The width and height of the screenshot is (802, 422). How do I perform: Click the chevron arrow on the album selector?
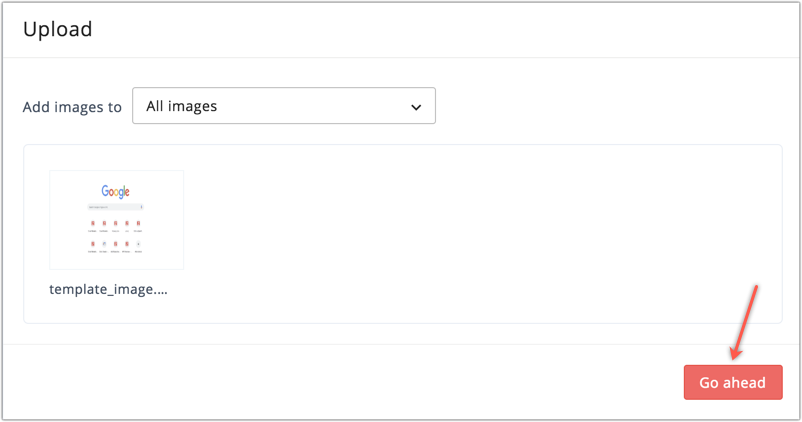(416, 107)
